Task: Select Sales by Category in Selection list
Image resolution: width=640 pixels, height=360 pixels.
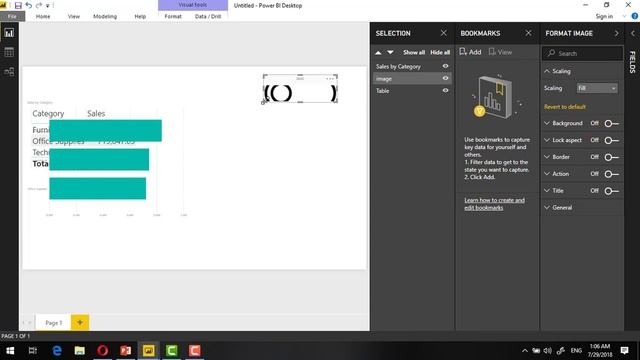Action: (x=398, y=66)
